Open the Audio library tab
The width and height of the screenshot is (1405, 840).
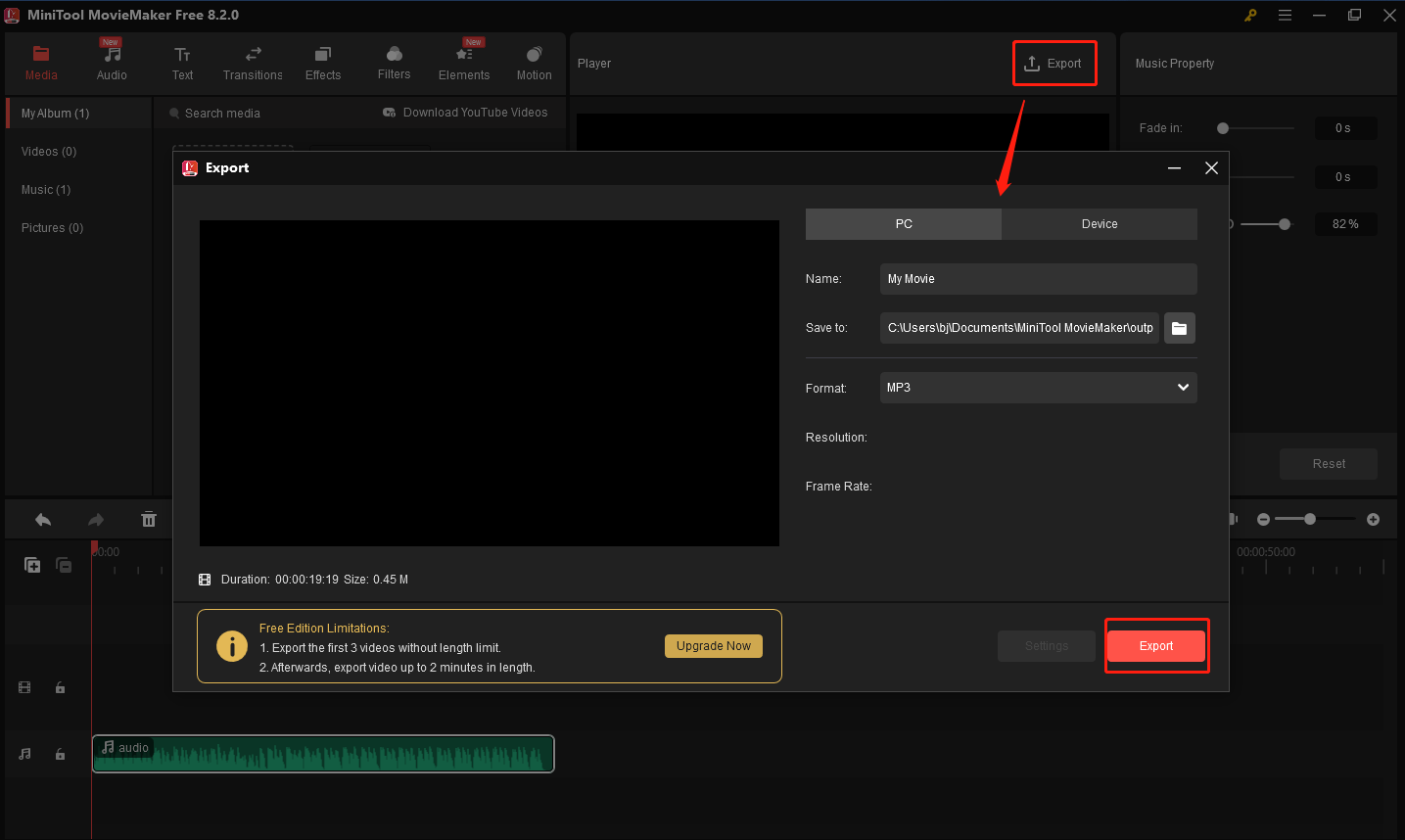(x=112, y=64)
